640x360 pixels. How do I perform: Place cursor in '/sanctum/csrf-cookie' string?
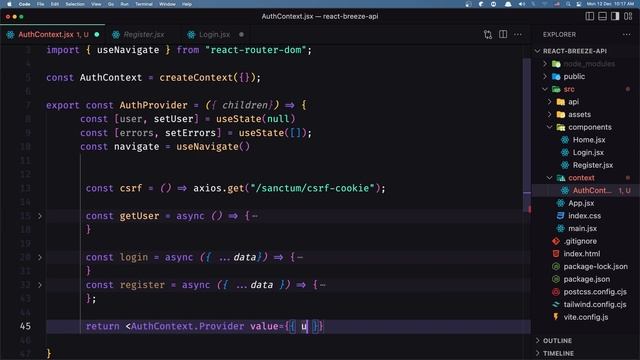pyautogui.click(x=312, y=188)
